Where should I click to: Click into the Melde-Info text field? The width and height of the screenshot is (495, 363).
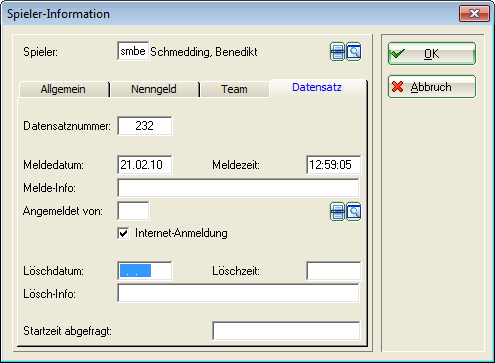[x=238, y=188]
